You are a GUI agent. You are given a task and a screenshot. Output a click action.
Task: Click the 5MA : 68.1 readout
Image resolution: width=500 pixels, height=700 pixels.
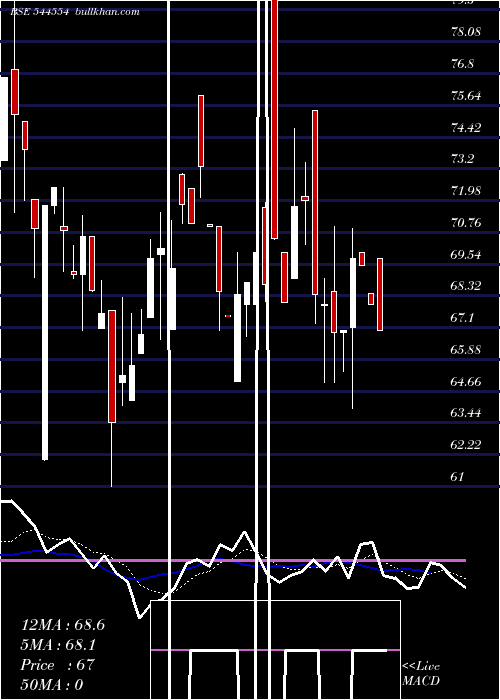pyautogui.click(x=58, y=645)
